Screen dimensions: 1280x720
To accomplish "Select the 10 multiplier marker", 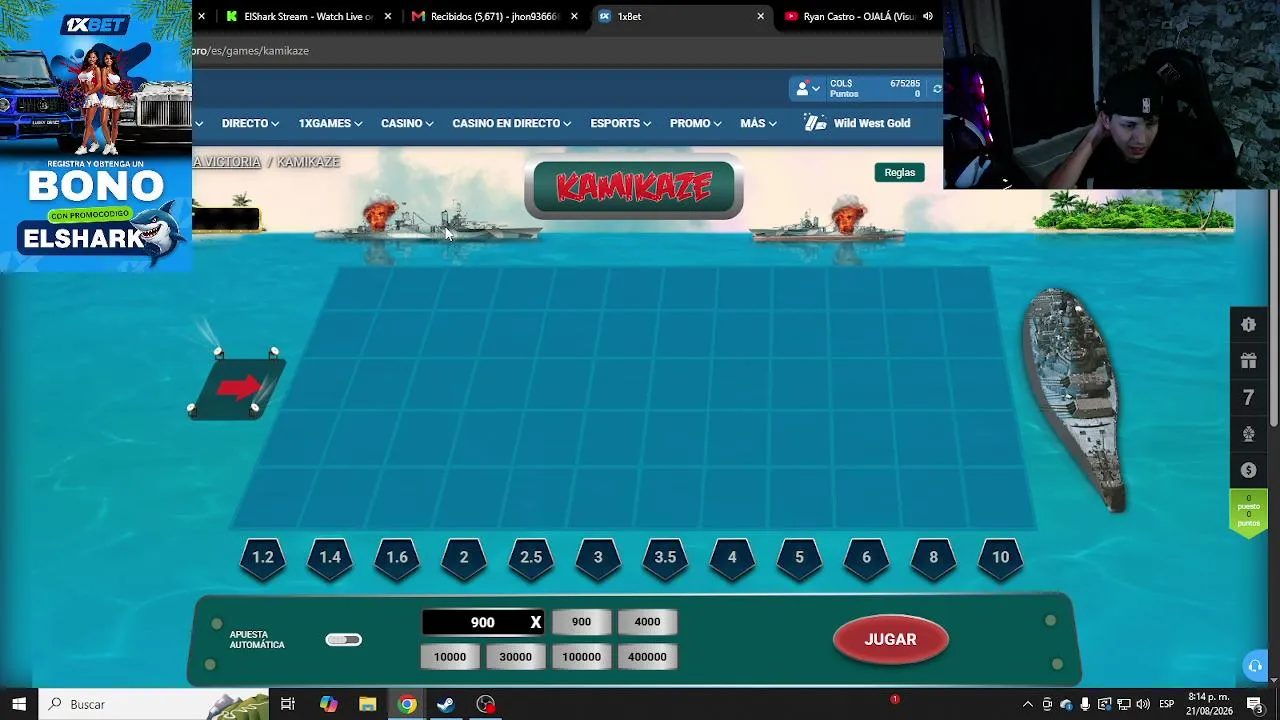I will pyautogui.click(x=1001, y=558).
